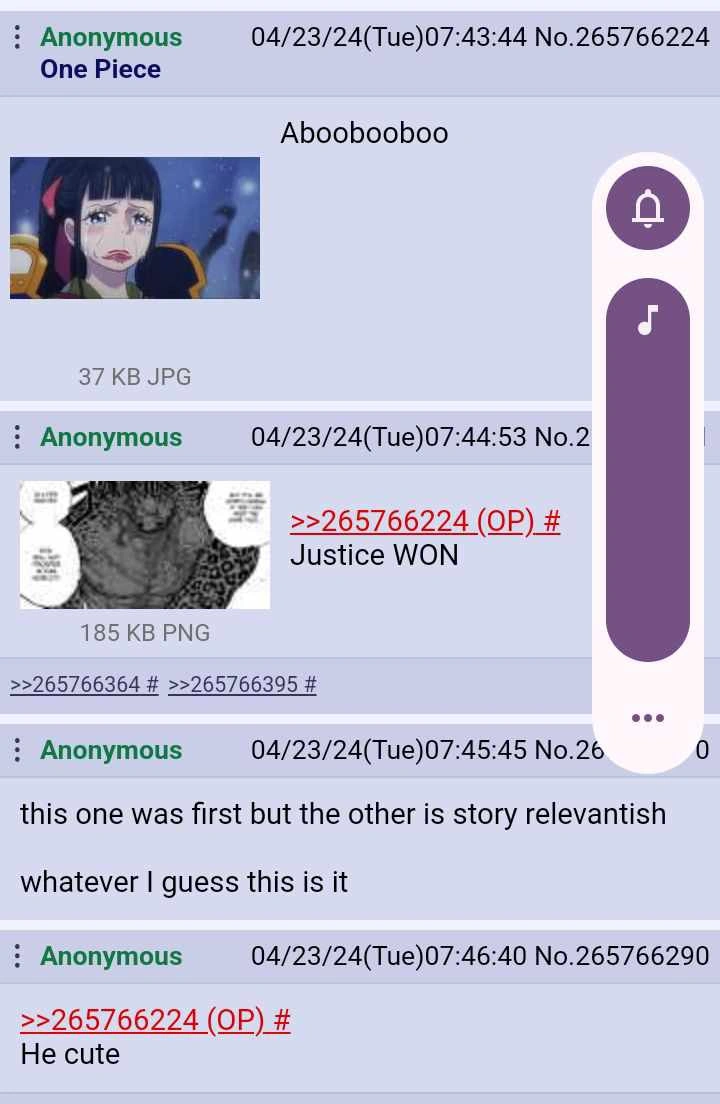
Task: Open the three-dot more options in volume panel
Action: tap(648, 717)
